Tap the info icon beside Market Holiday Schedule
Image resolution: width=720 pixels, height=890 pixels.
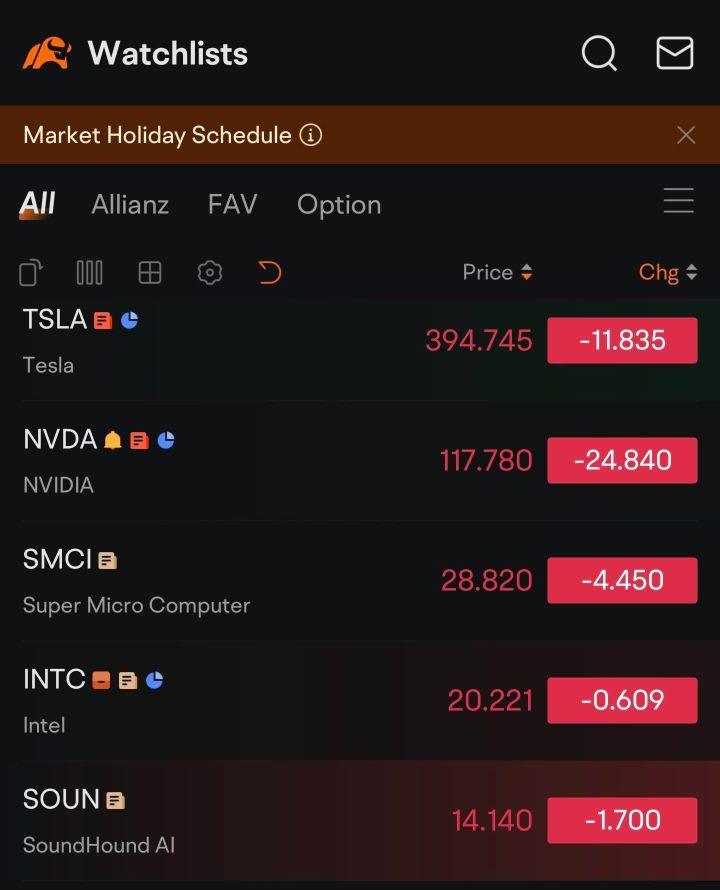click(x=311, y=135)
